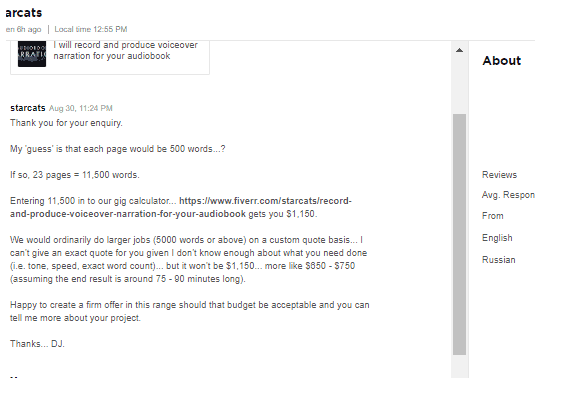Click the 'Local time 12:55 PM' text

(x=91, y=29)
